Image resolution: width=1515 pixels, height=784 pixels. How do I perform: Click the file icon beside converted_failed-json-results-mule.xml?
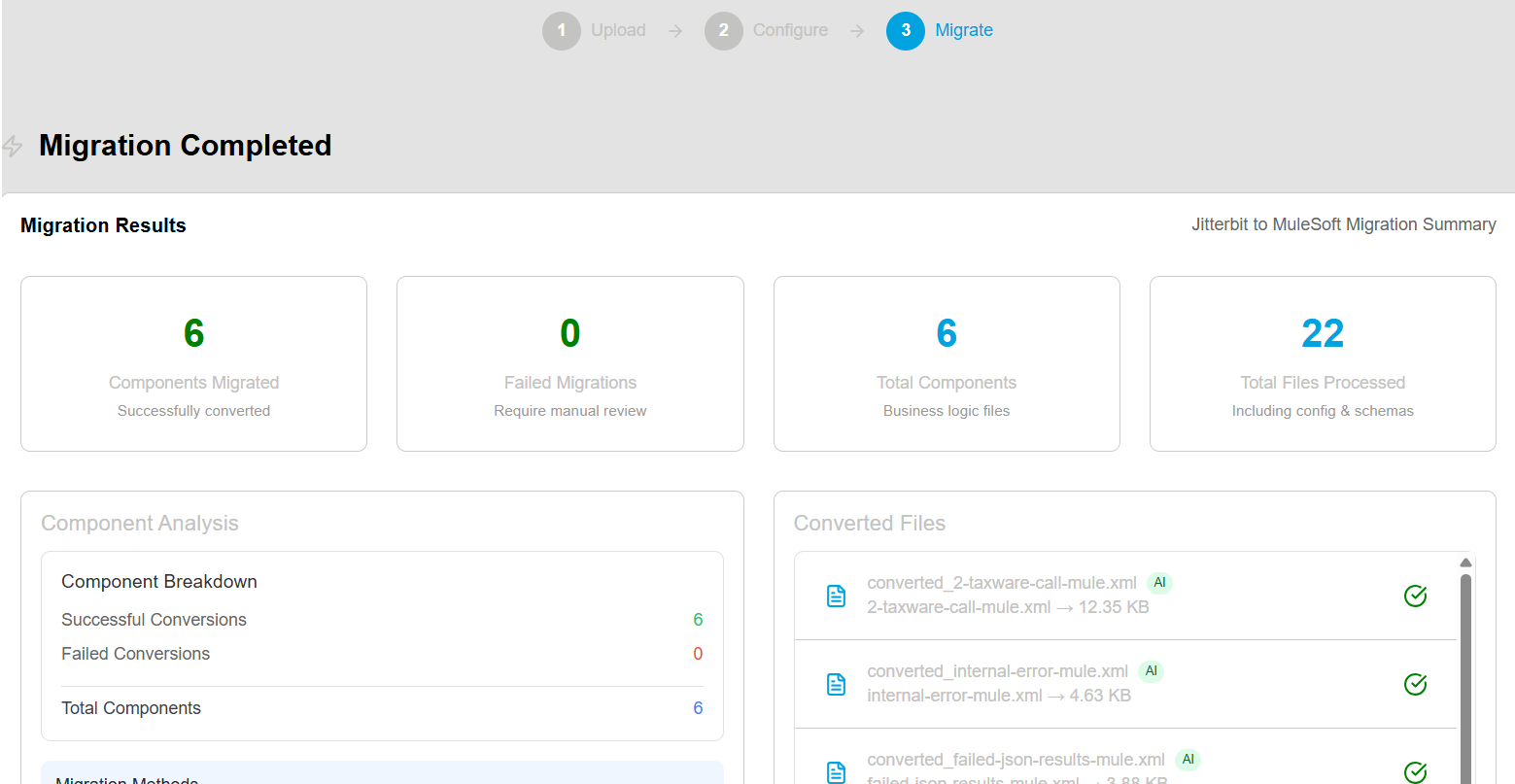click(x=836, y=772)
